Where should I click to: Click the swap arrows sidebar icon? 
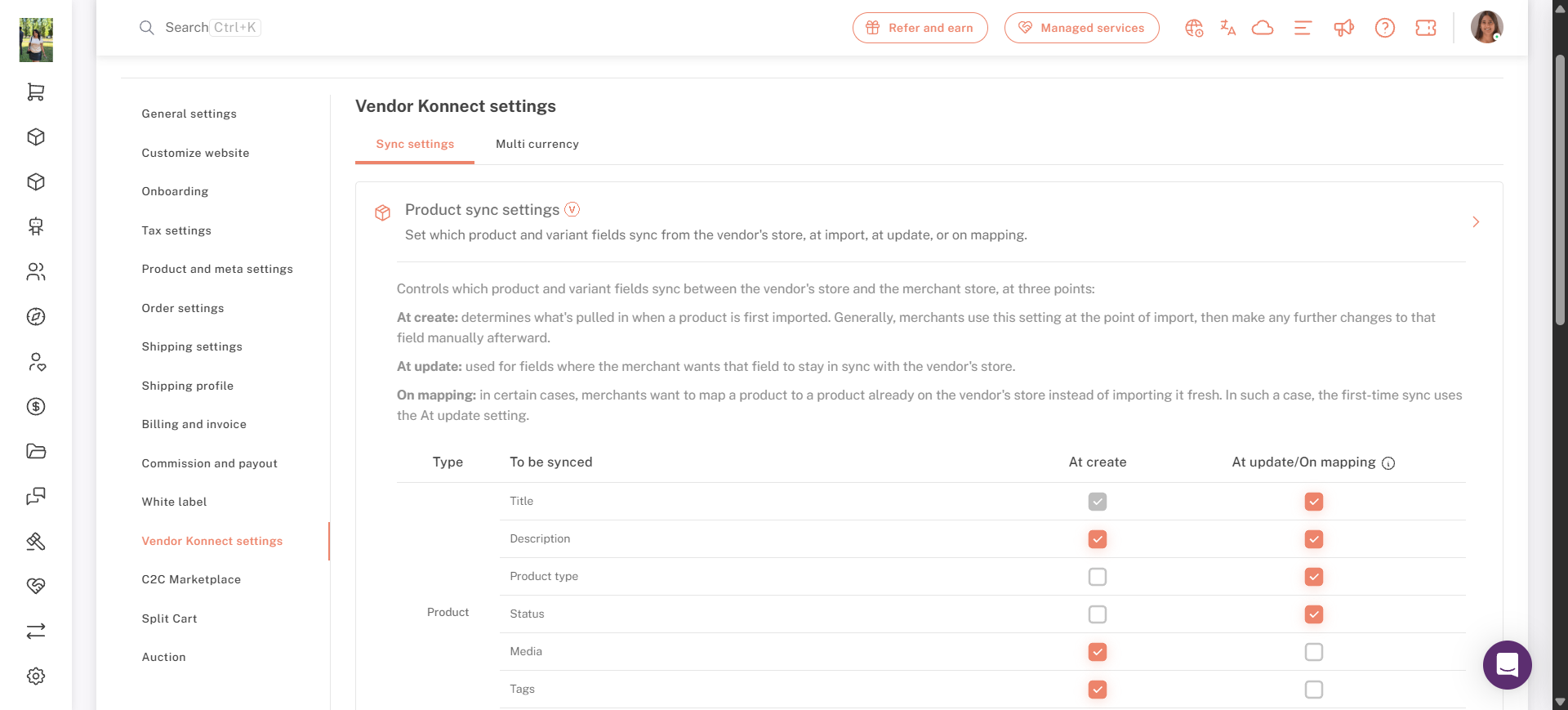[x=36, y=632]
